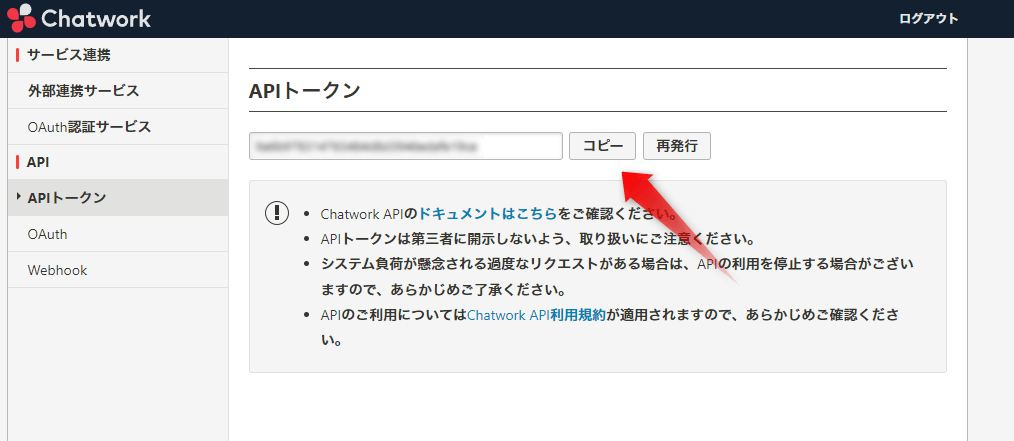
Task: Open Chatwork API利用規約 link
Action: [x=536, y=315]
